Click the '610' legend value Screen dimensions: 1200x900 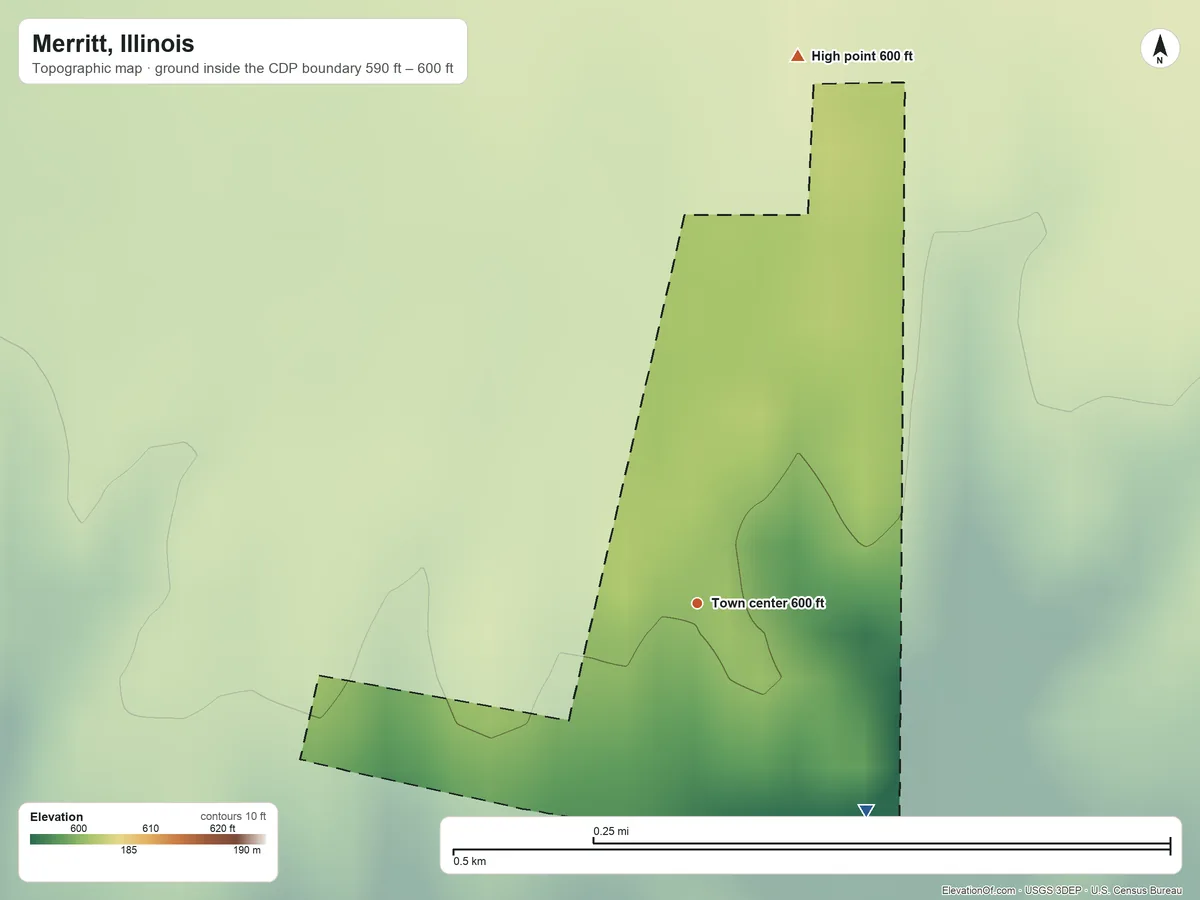[151, 828]
